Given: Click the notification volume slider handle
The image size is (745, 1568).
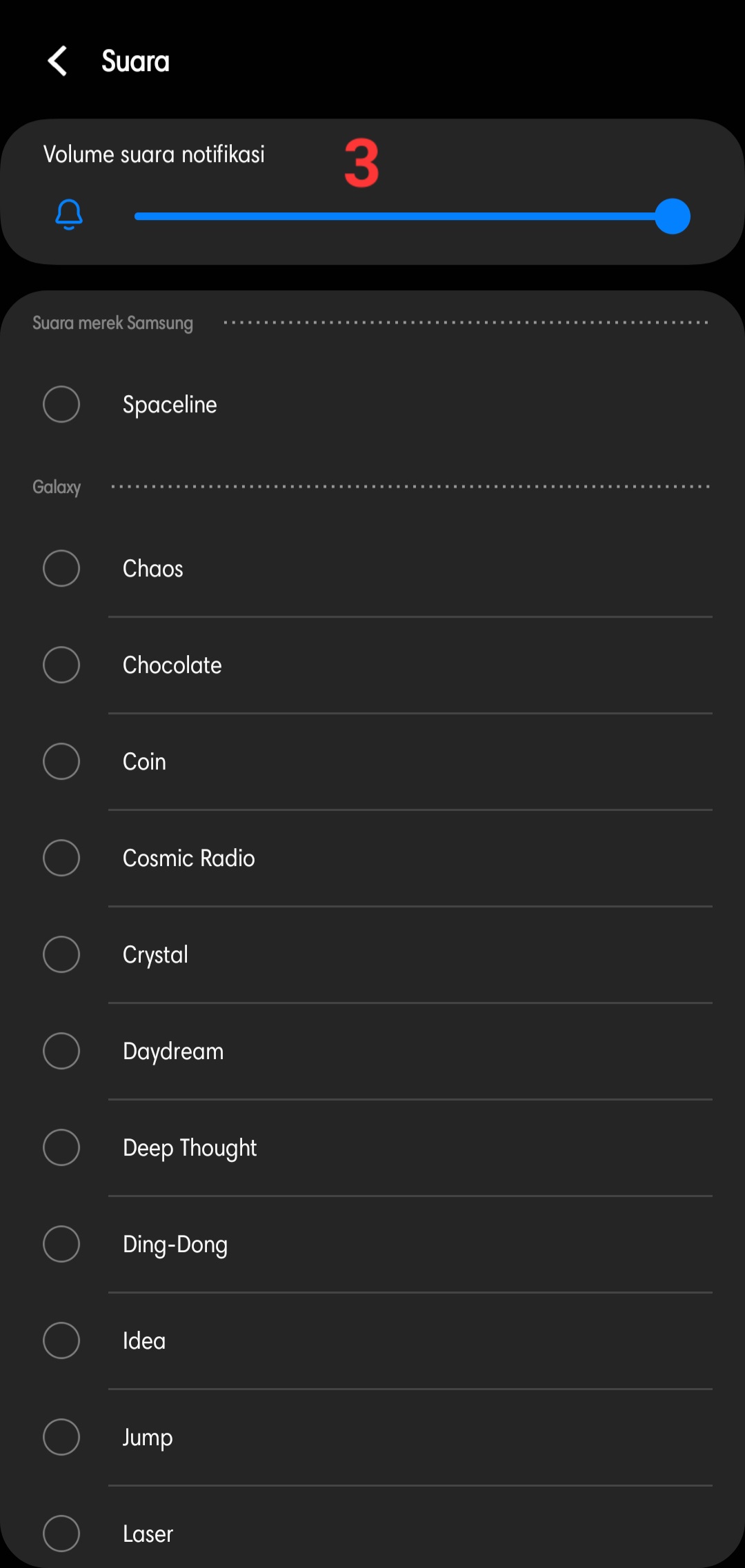Looking at the screenshot, I should [x=672, y=217].
